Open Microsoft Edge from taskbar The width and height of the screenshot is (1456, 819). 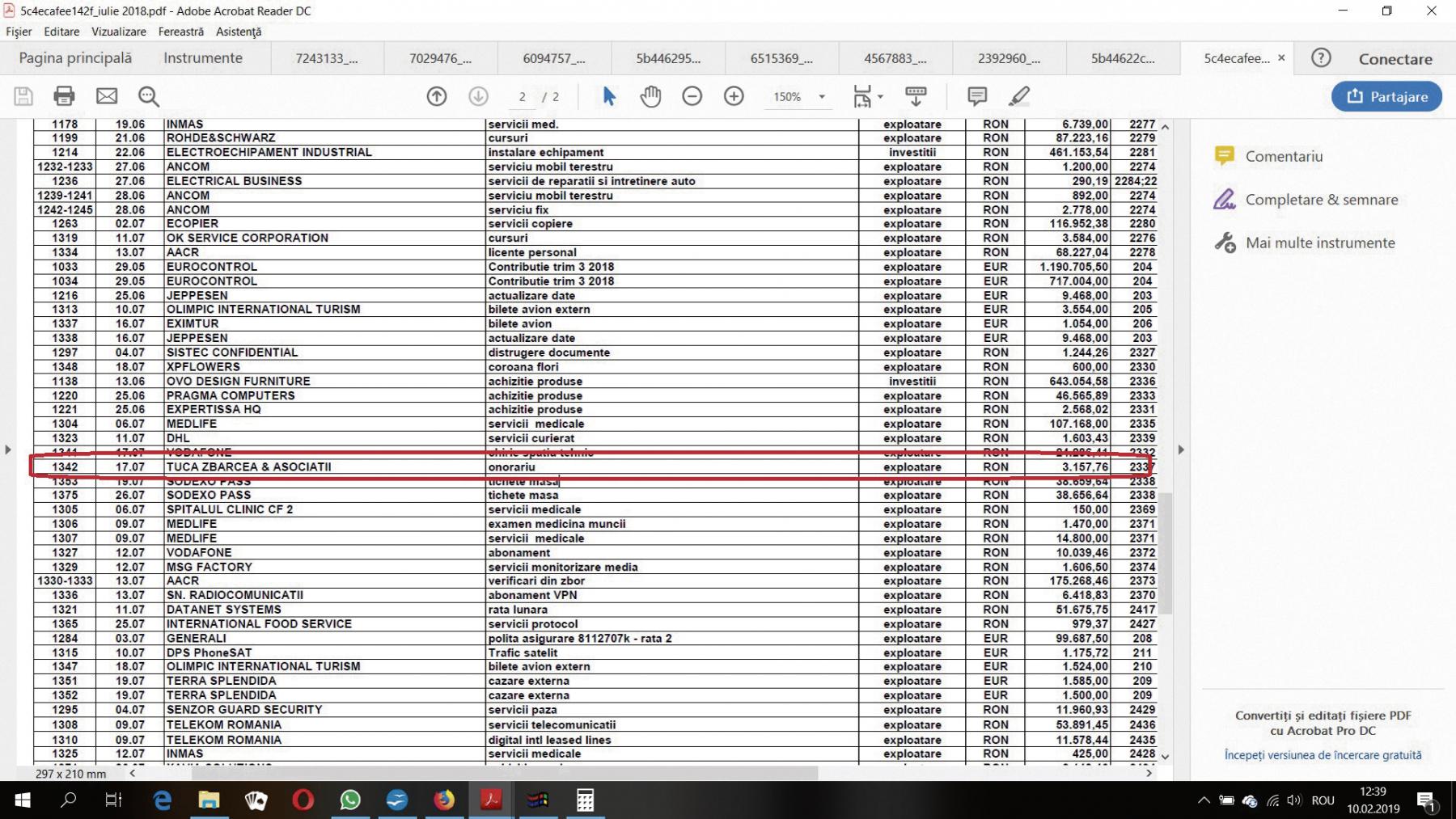[x=163, y=800]
